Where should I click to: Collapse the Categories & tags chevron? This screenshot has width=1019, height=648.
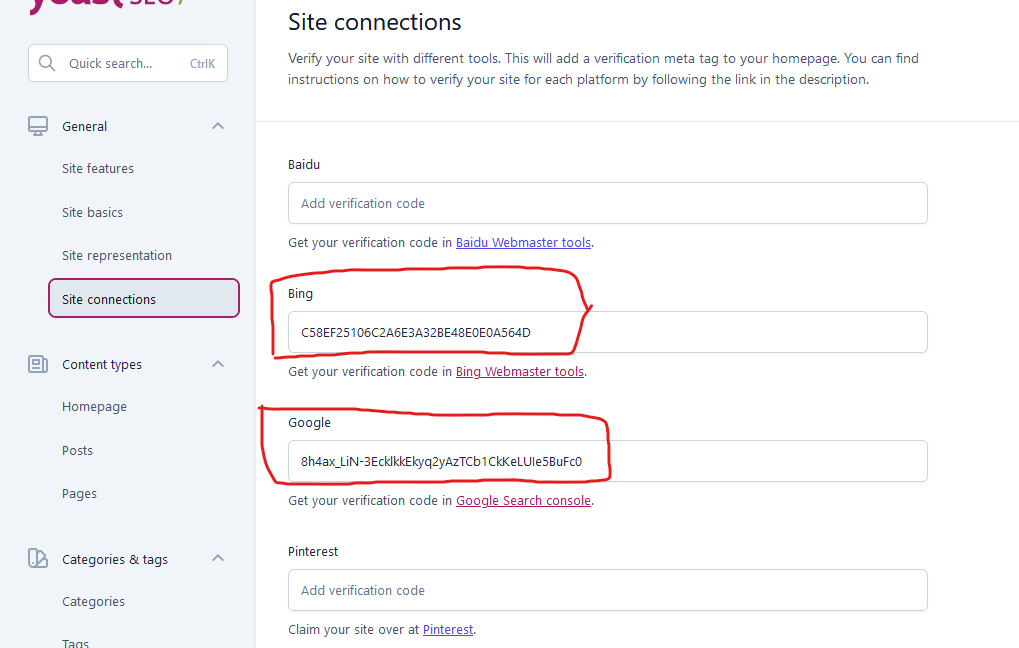[218, 558]
